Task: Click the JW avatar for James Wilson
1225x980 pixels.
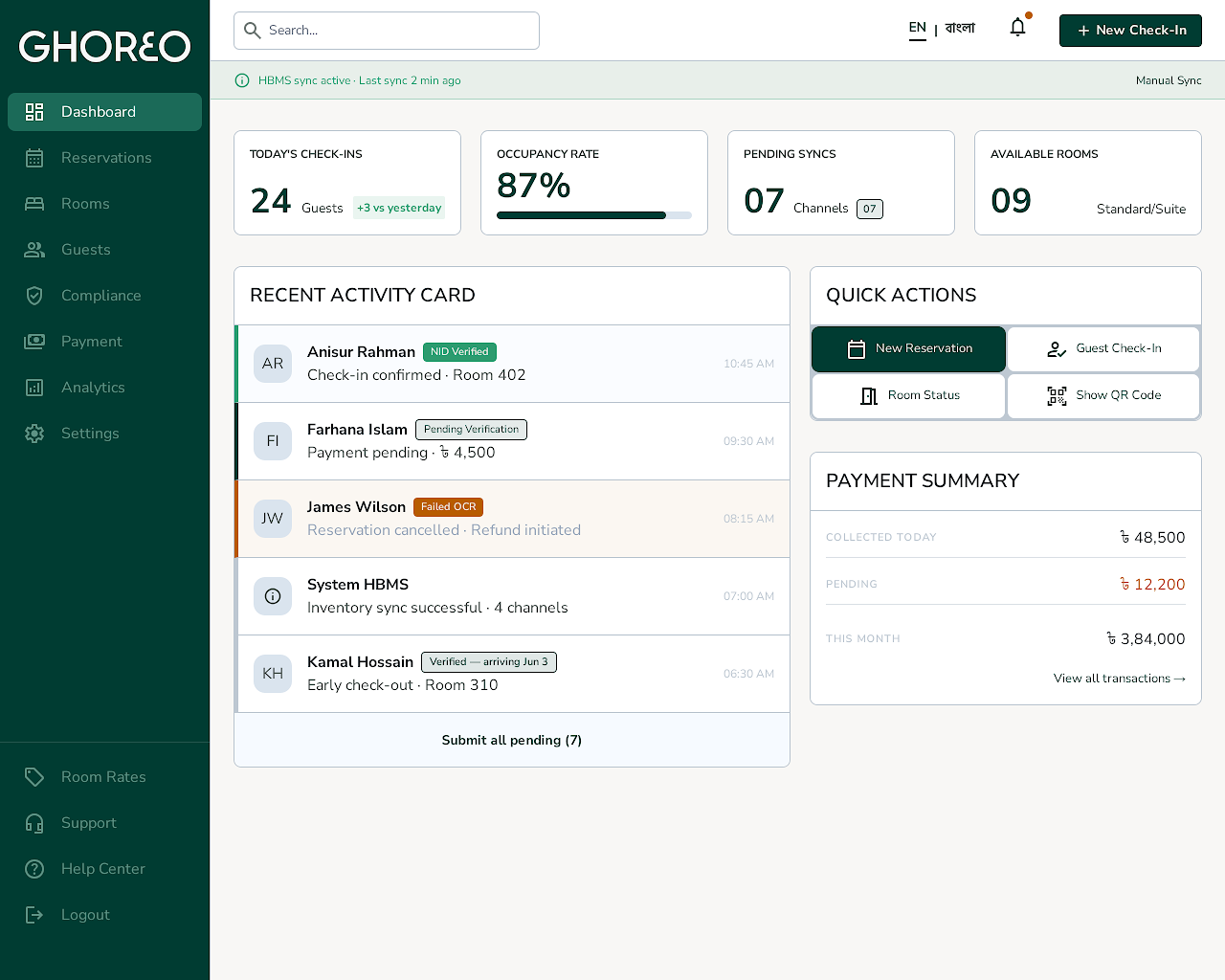Action: pyautogui.click(x=273, y=519)
